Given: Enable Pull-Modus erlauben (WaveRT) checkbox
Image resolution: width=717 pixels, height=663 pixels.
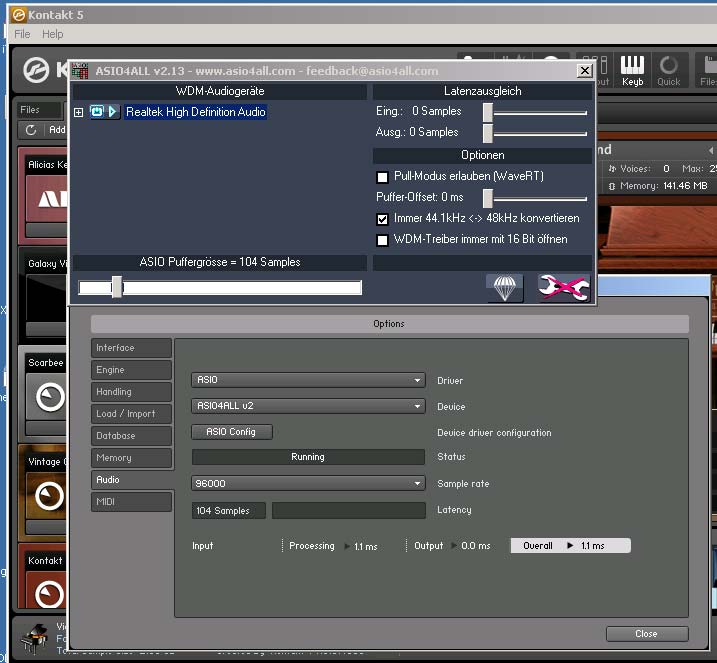Looking at the screenshot, I should 382,177.
